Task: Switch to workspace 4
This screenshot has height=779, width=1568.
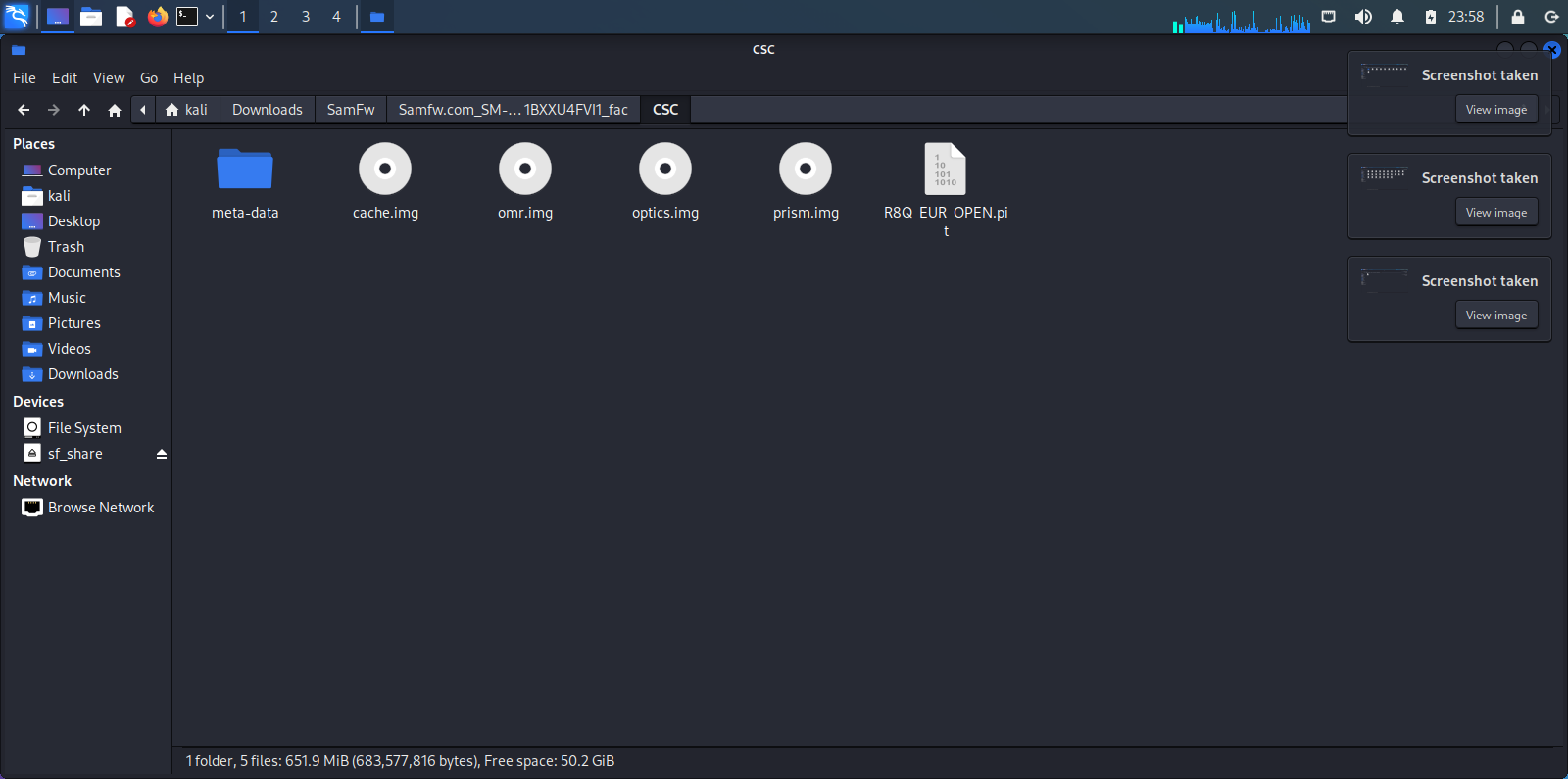Action: click(336, 17)
